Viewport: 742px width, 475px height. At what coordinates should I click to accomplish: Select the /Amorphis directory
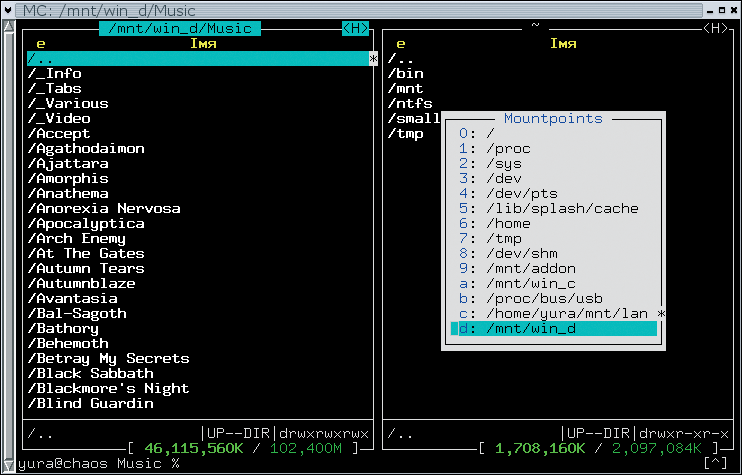click(68, 179)
